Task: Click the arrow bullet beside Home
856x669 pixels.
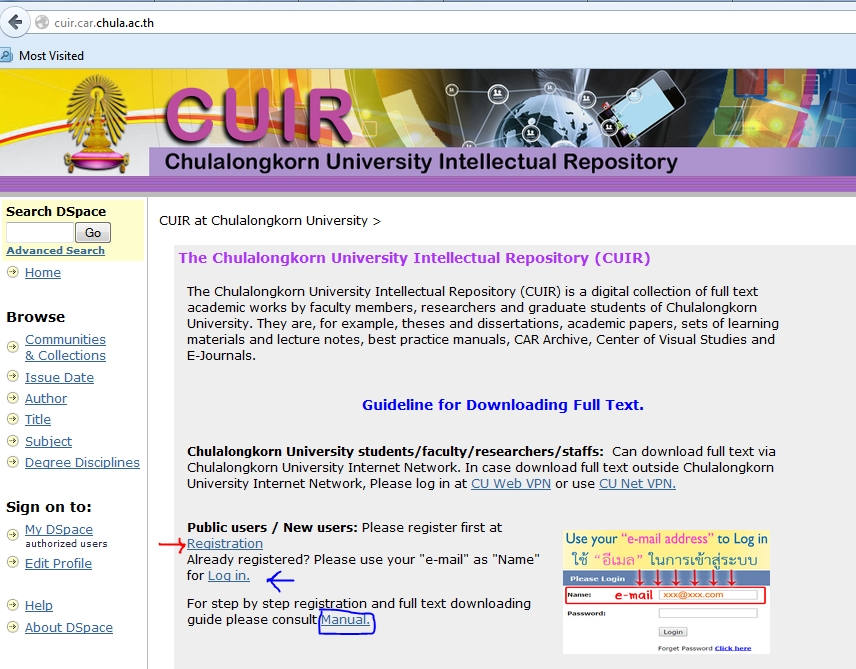Action: [13, 272]
